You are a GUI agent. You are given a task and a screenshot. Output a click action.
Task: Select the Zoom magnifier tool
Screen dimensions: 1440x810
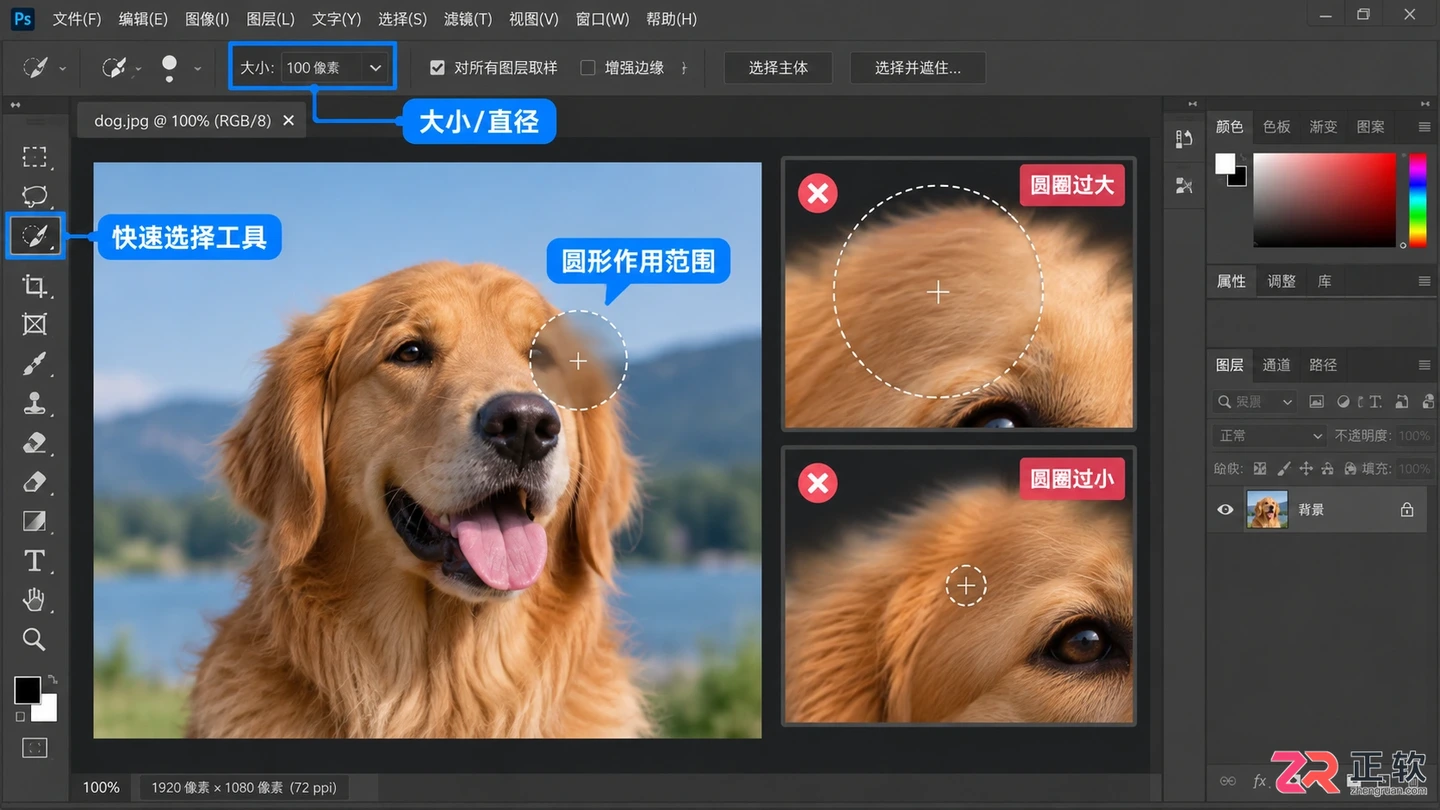pyautogui.click(x=35, y=639)
